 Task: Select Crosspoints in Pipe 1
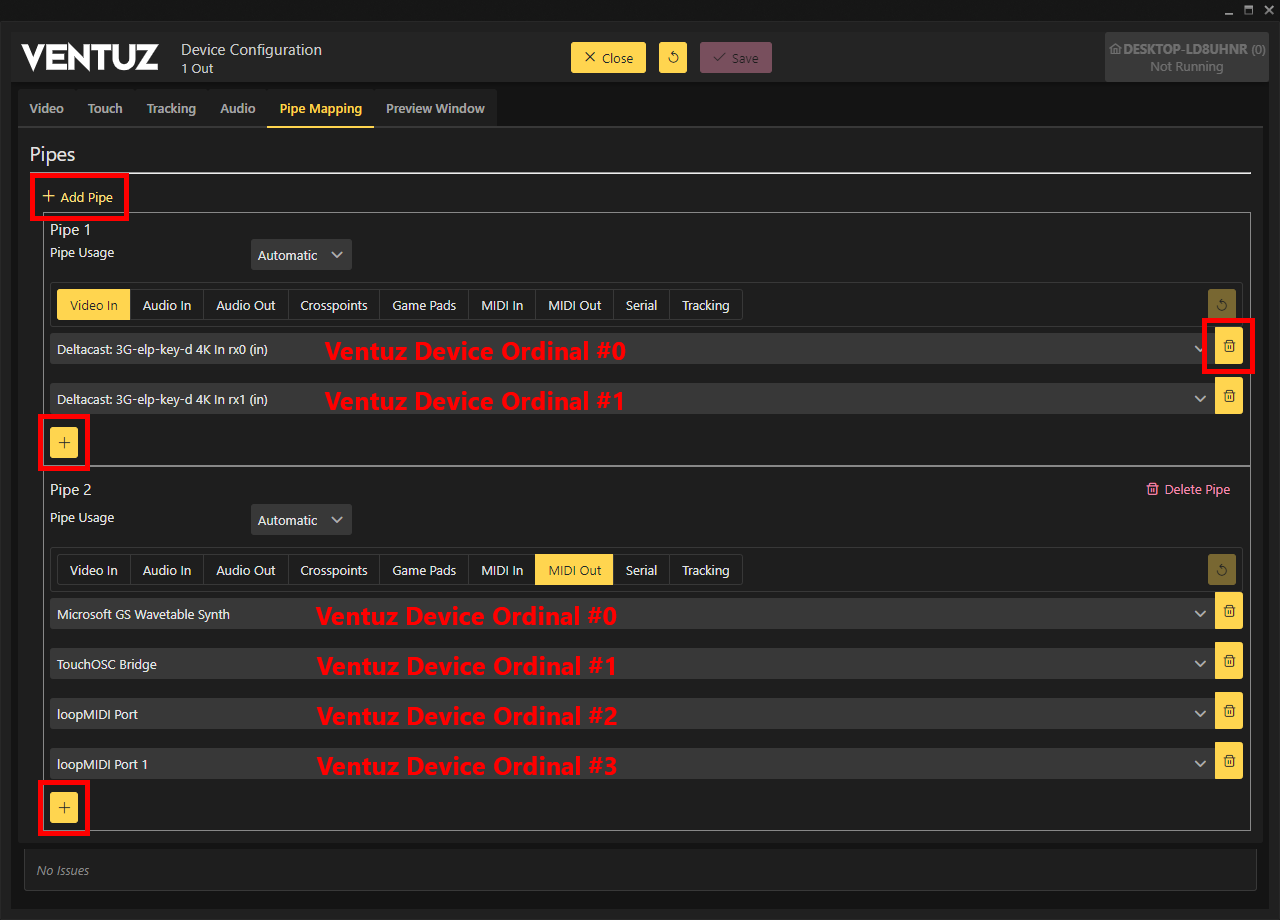click(x=334, y=306)
